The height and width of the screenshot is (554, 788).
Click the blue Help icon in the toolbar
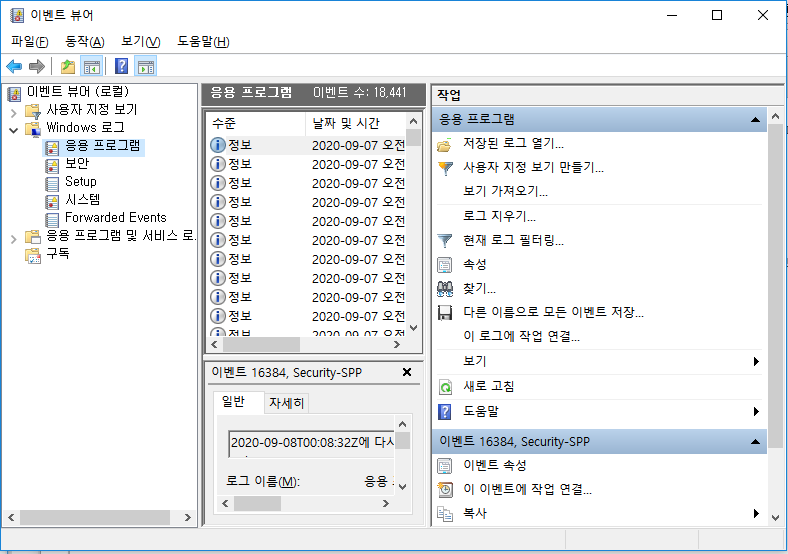tap(121, 67)
